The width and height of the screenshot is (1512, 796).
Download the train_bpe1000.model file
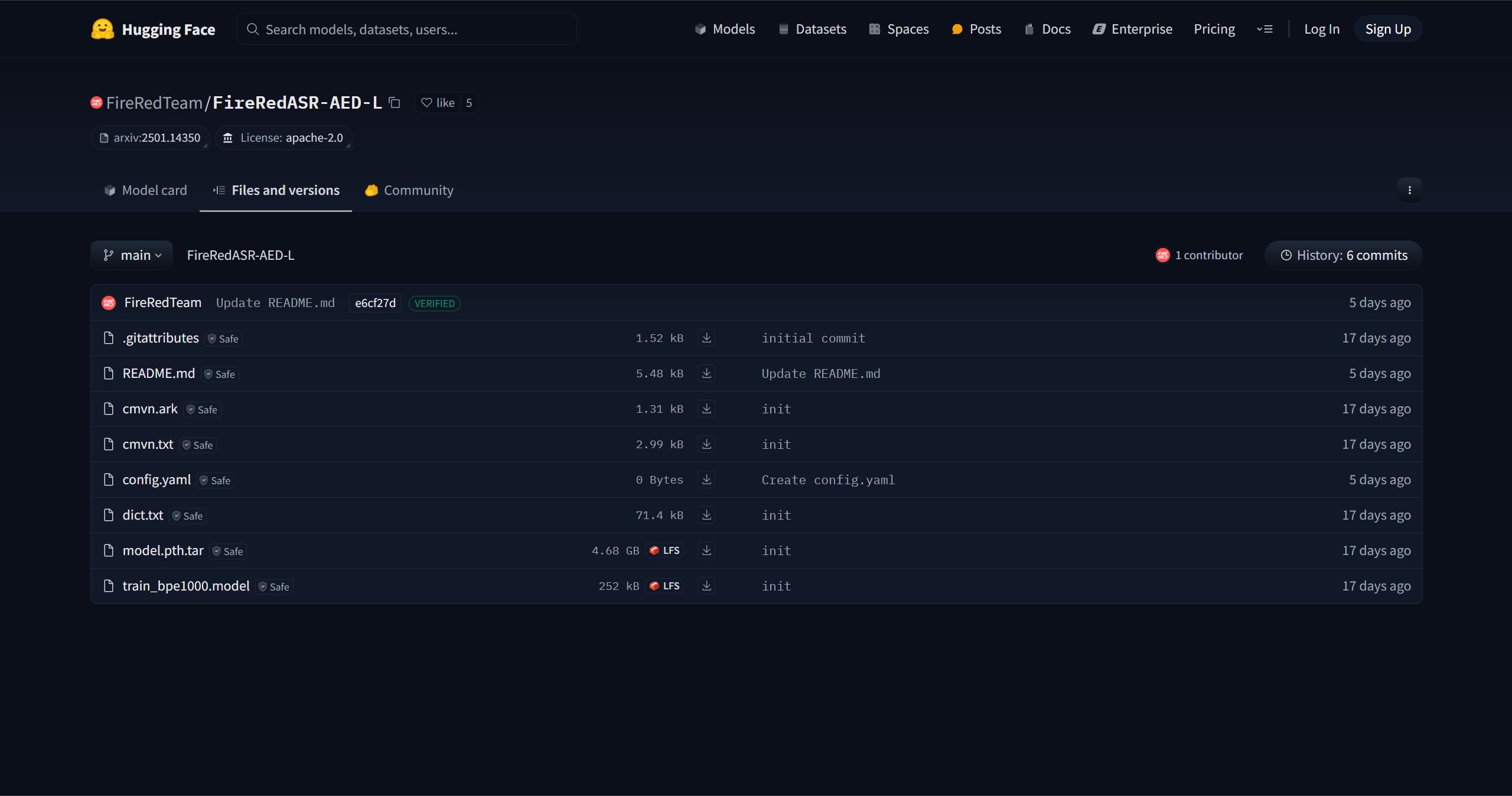click(706, 586)
